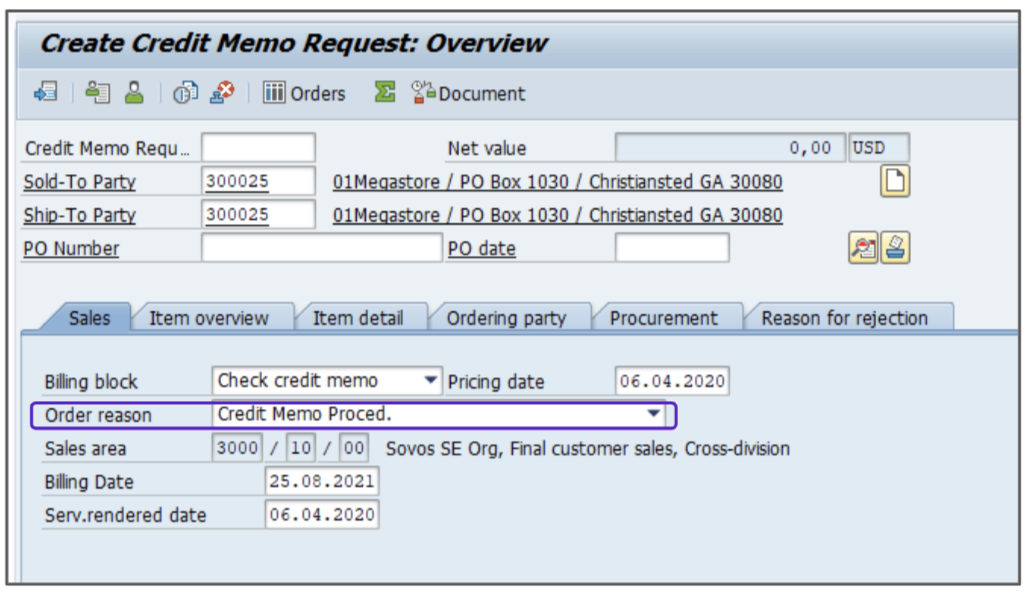The height and width of the screenshot is (598, 1030).
Task: Click the green sigma icon
Action: [x=384, y=93]
